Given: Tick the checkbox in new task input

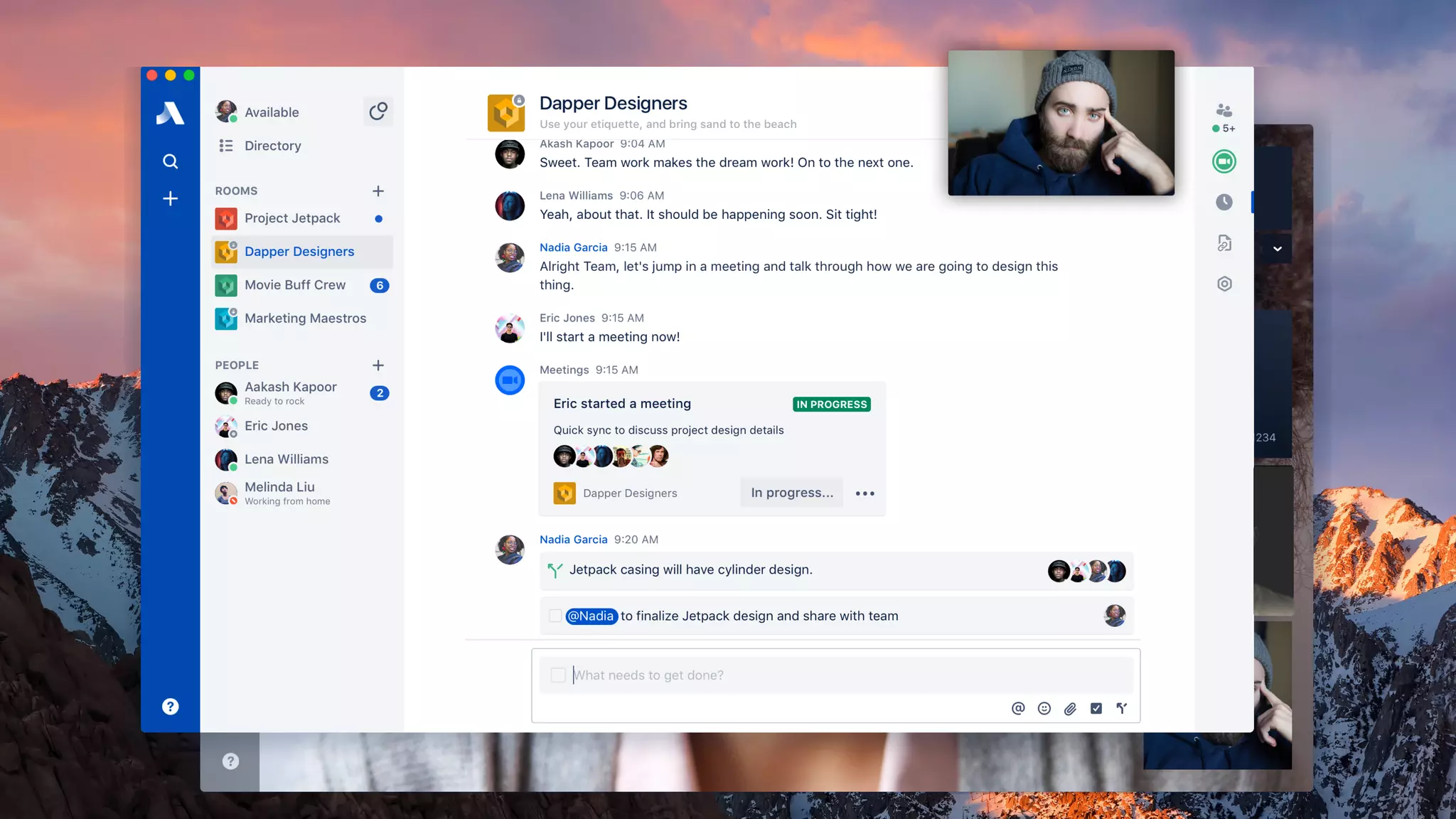Looking at the screenshot, I should point(558,675).
